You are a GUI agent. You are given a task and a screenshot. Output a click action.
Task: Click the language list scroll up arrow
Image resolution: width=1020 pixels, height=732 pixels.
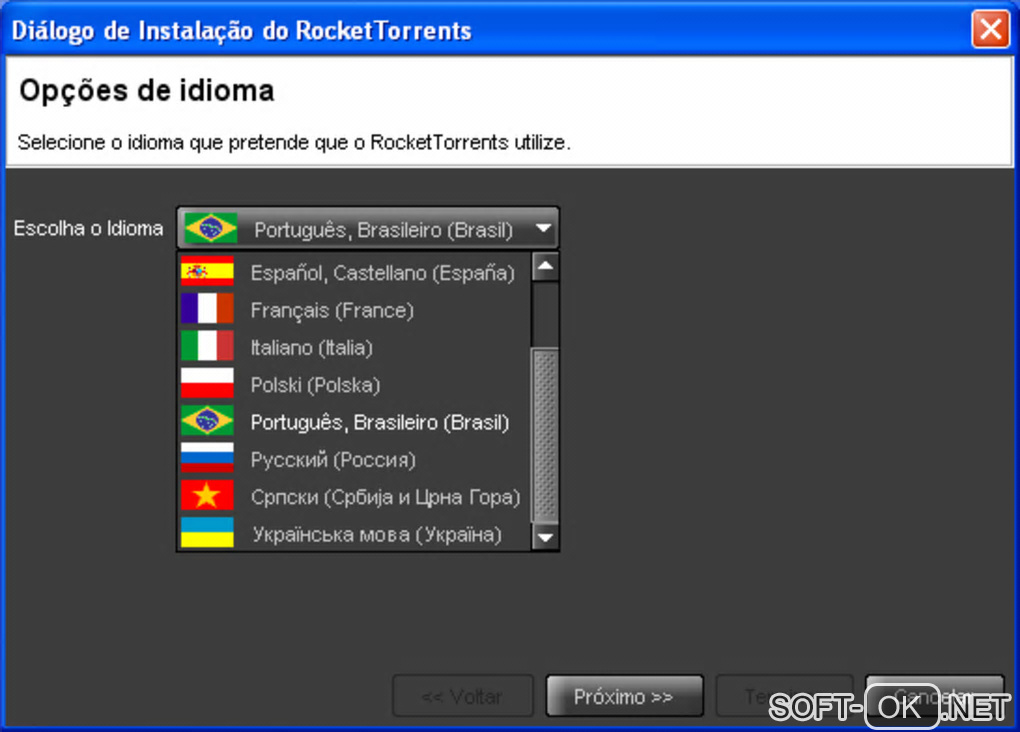click(545, 267)
